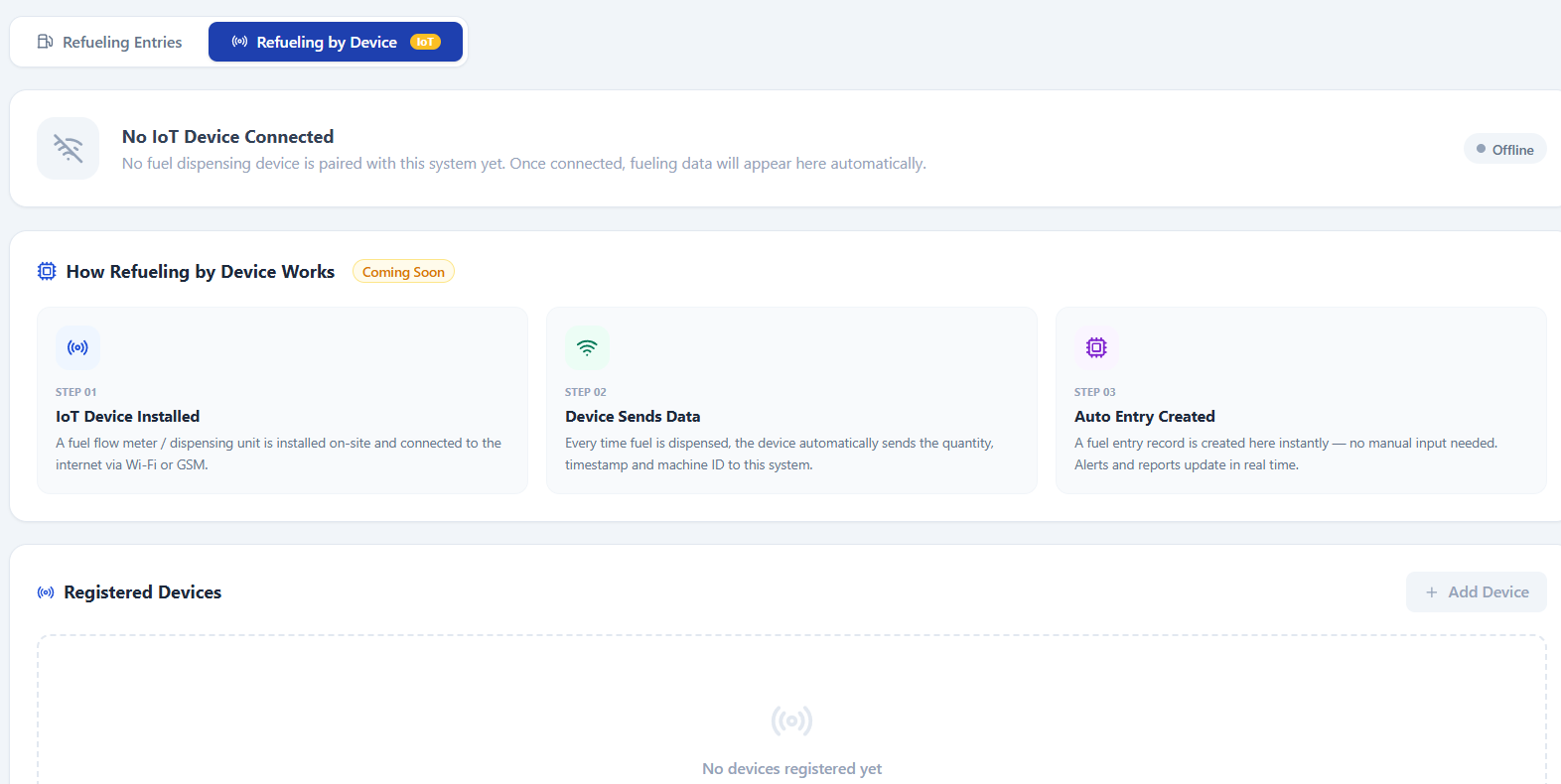Click the Coming Soon badge
This screenshot has width=1561, height=784.
tap(403, 272)
